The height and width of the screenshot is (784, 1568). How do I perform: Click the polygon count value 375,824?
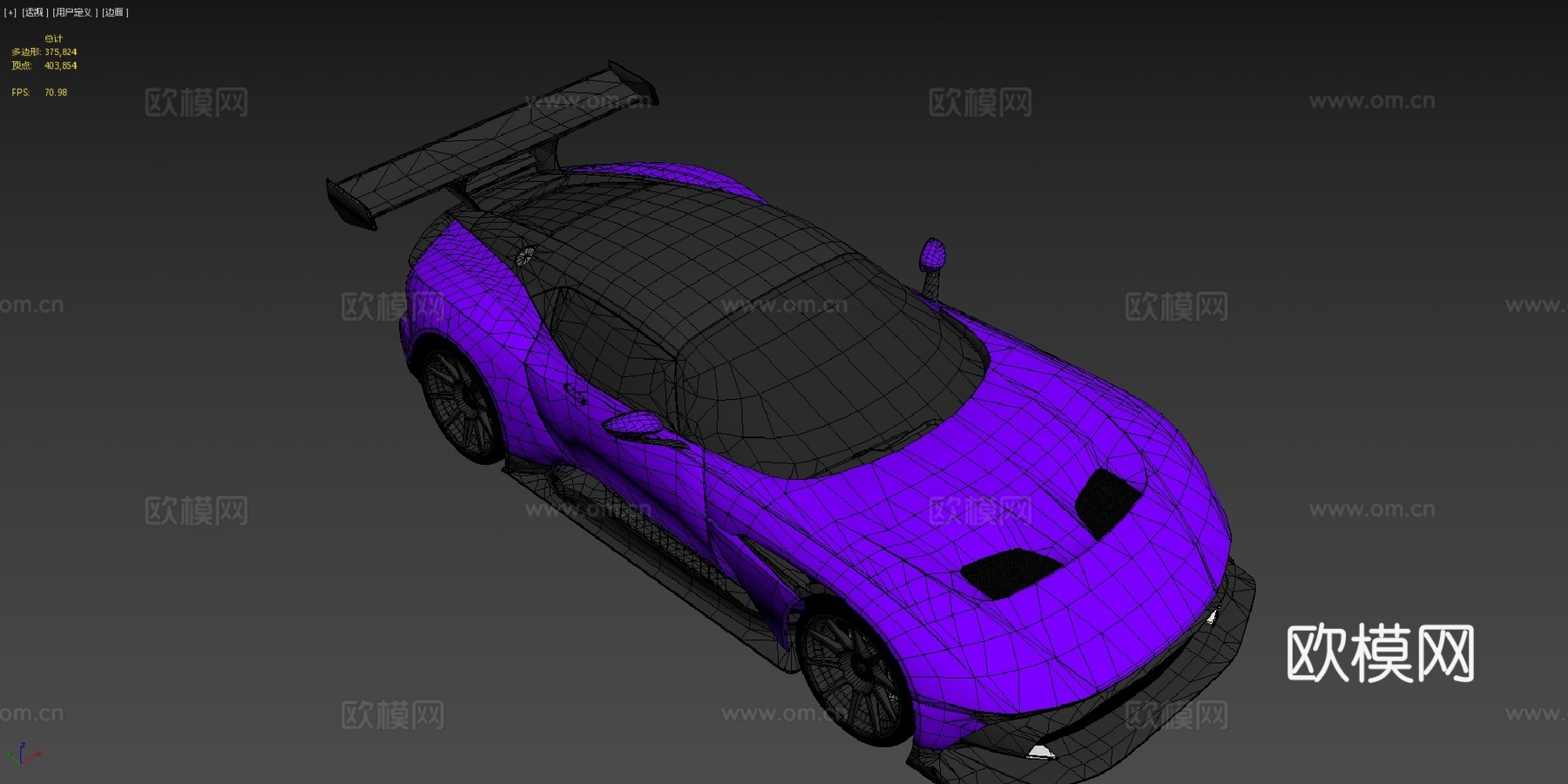(x=61, y=52)
